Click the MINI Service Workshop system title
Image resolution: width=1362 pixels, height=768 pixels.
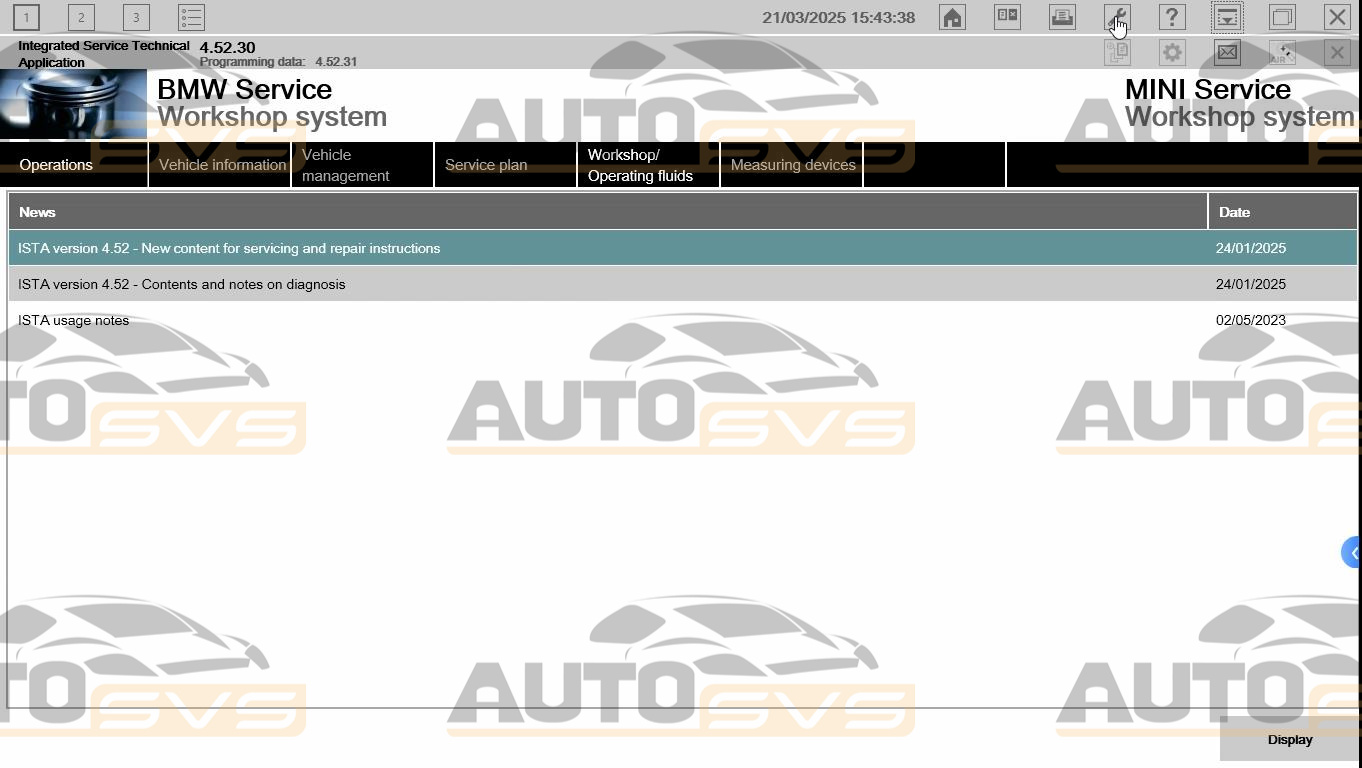(1239, 103)
